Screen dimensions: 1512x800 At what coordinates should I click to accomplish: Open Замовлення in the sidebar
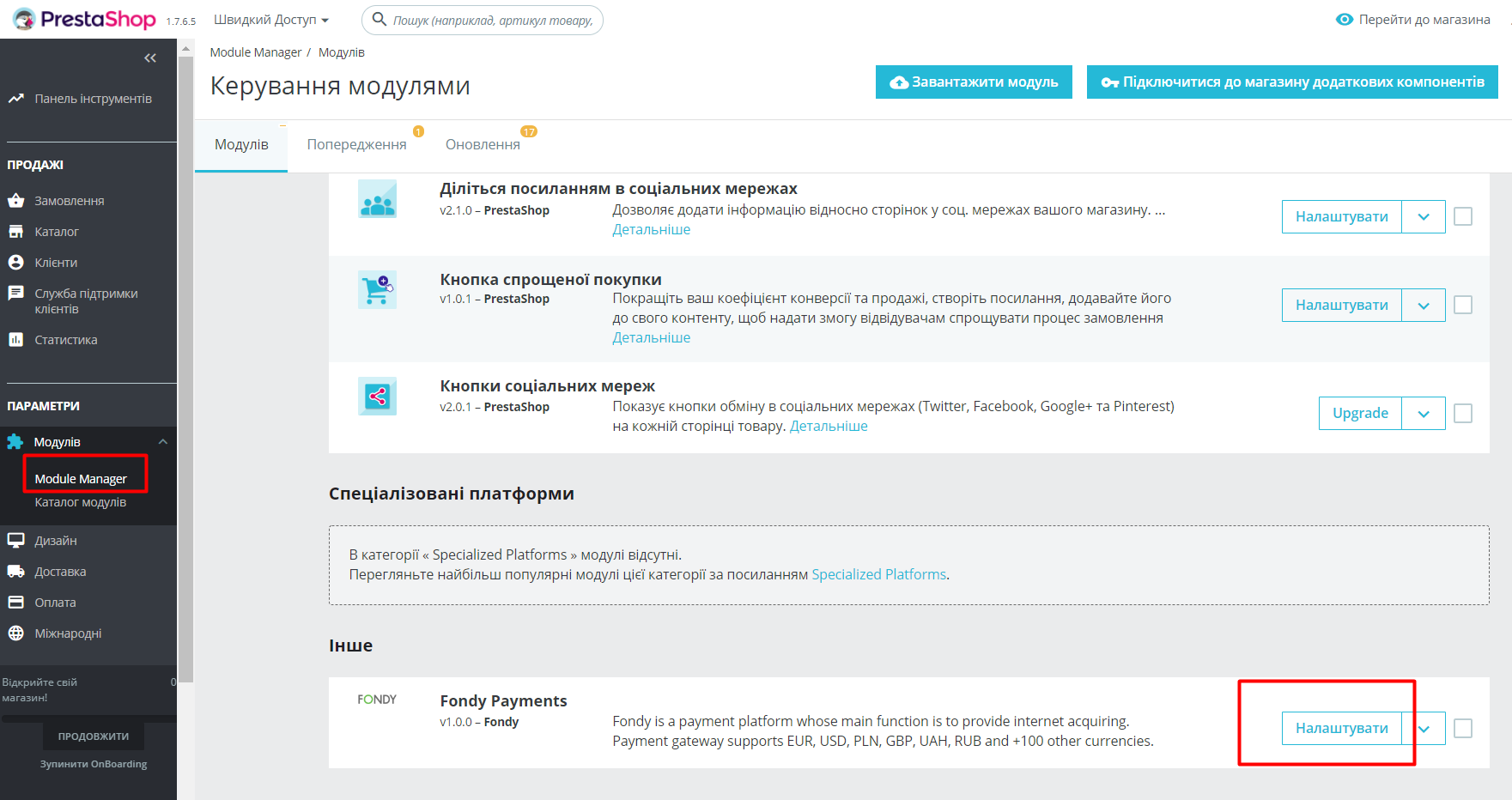click(70, 201)
